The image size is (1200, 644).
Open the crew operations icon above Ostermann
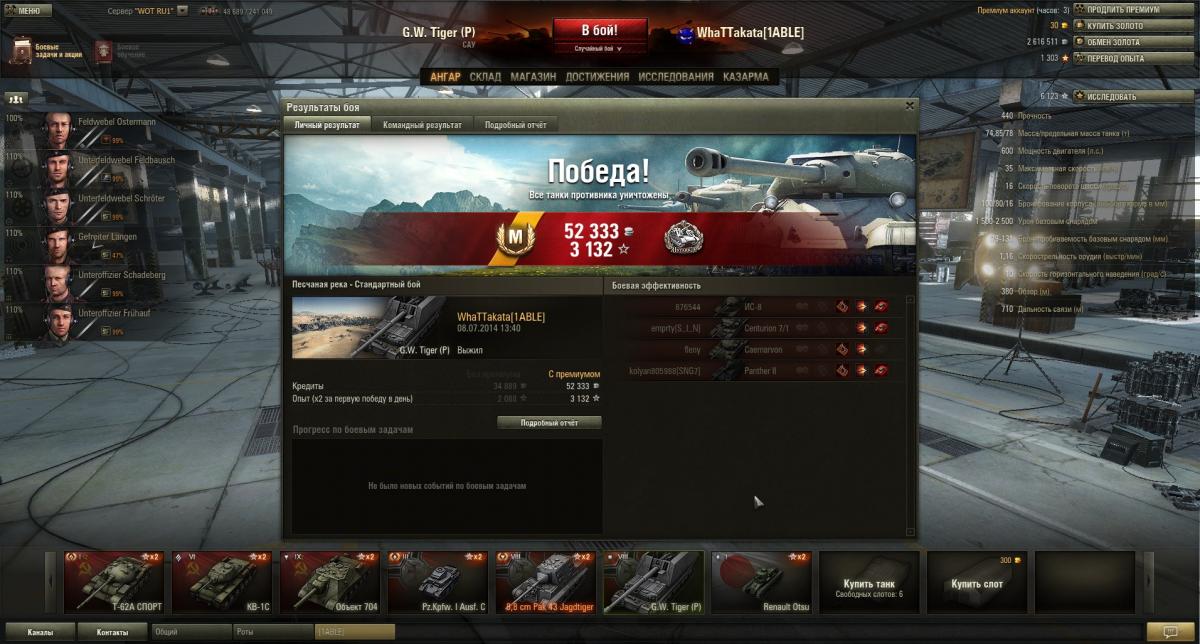click(16, 98)
